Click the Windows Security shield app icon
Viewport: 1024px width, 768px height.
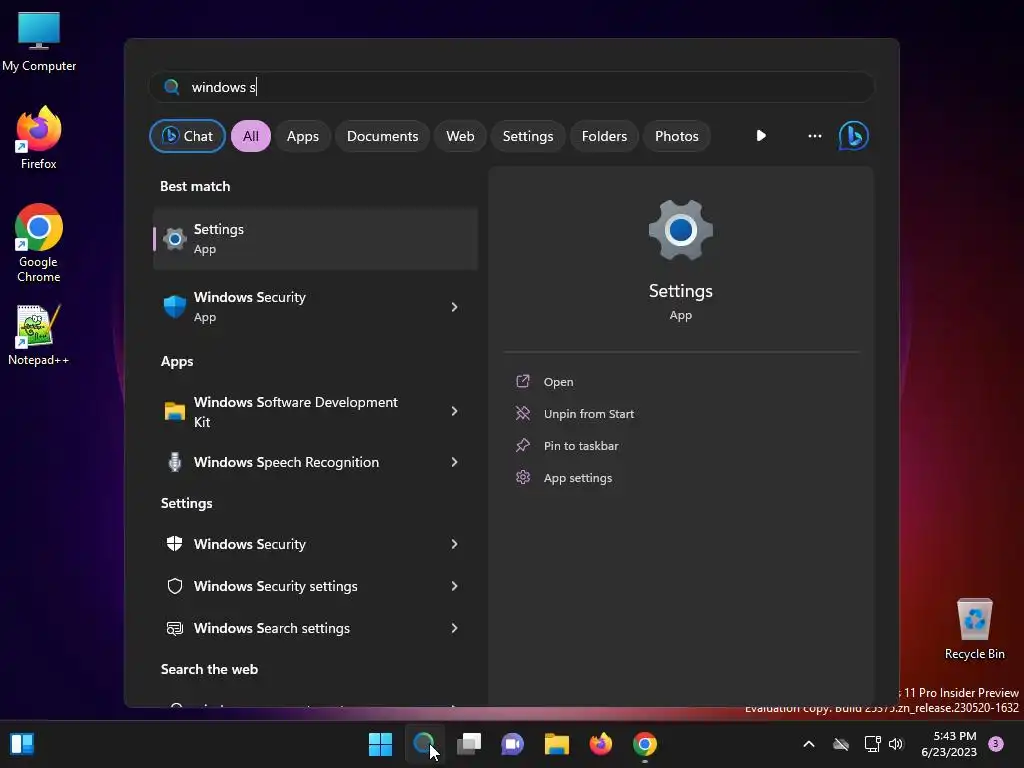174,307
